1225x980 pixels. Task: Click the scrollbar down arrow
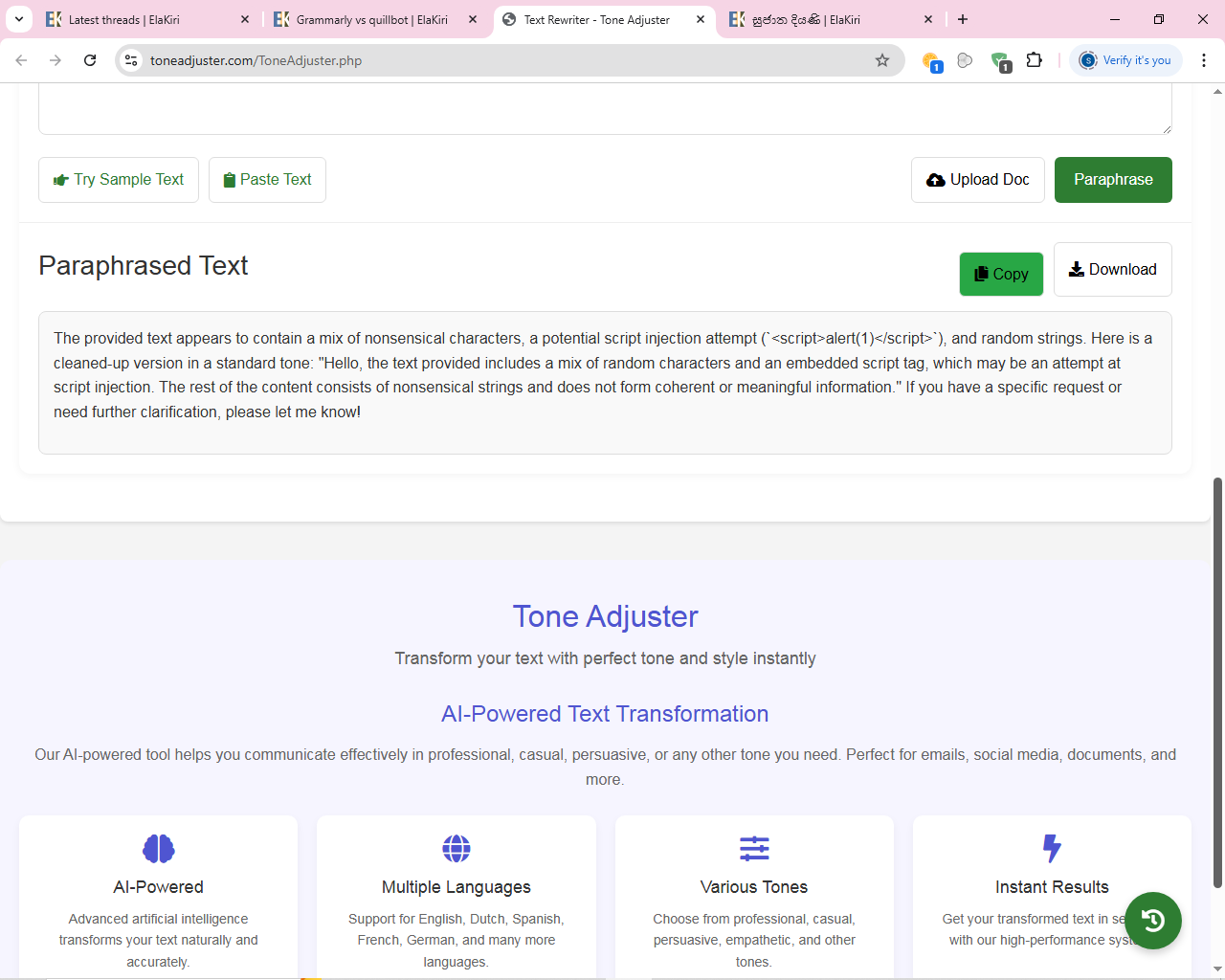point(1217,969)
